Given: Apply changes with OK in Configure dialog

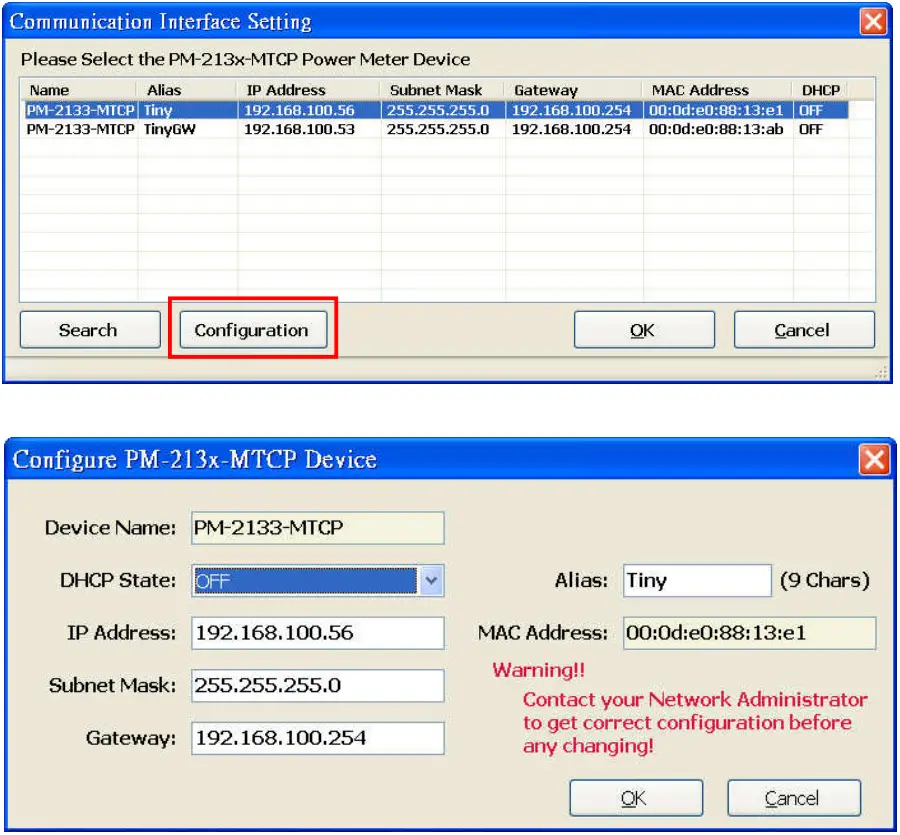Looking at the screenshot, I should [x=636, y=797].
